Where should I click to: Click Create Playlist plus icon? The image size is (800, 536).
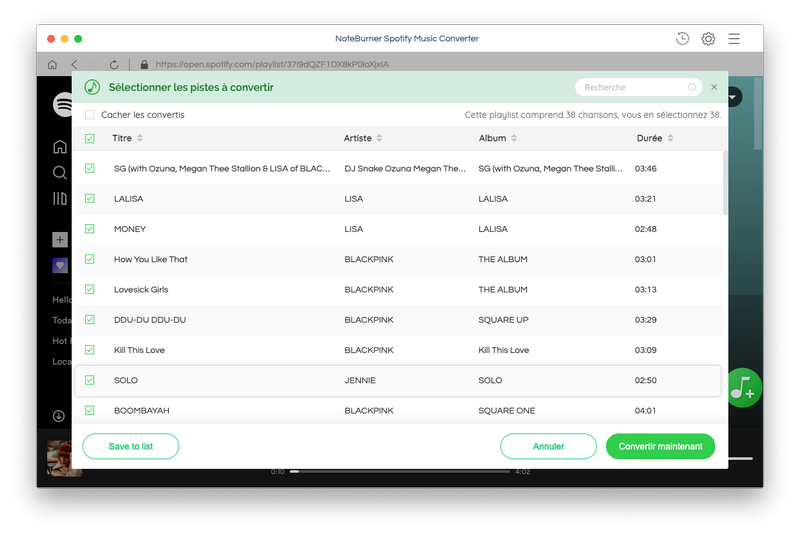[x=60, y=240]
